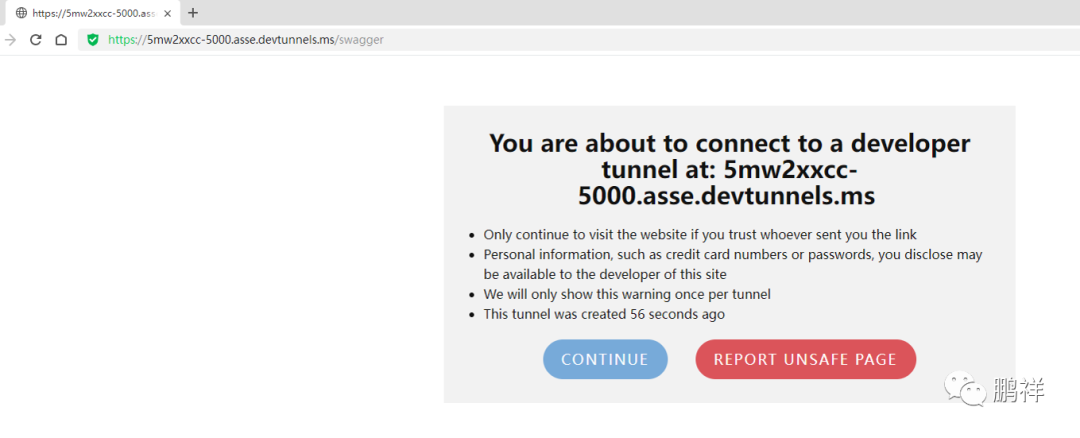
Task: Click the browser forward arrow
Action: (10, 40)
